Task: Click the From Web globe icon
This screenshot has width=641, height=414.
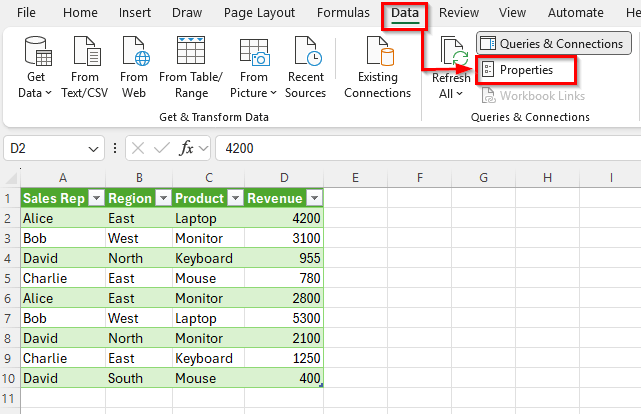Action: (133, 52)
